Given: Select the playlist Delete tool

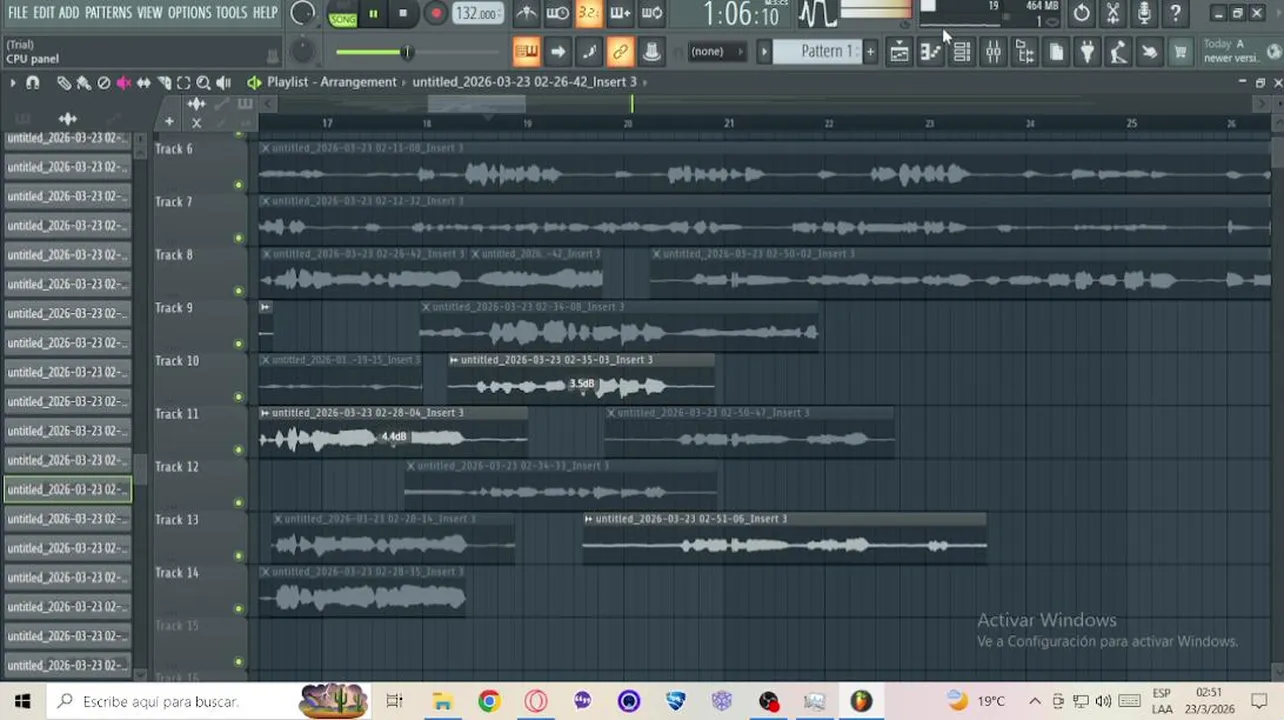Looking at the screenshot, I should coord(103,83).
